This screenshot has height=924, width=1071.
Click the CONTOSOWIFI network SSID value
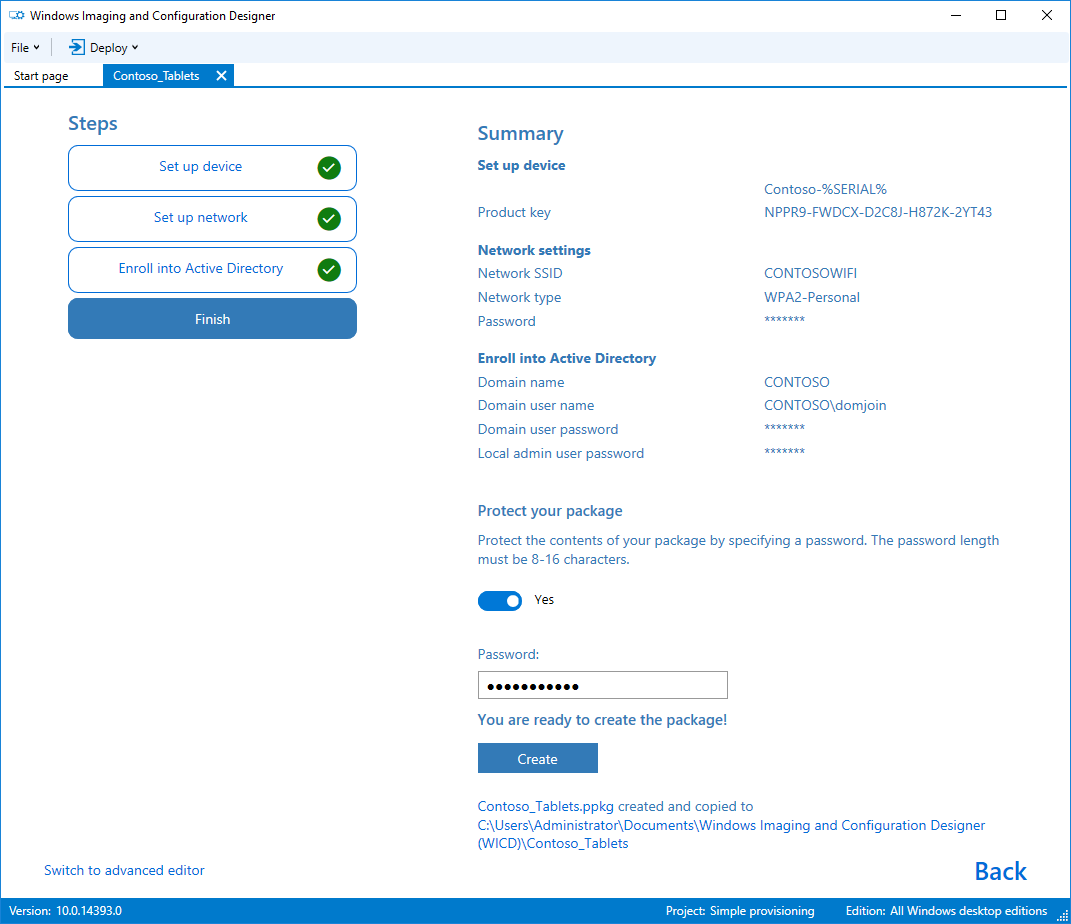[x=810, y=273]
